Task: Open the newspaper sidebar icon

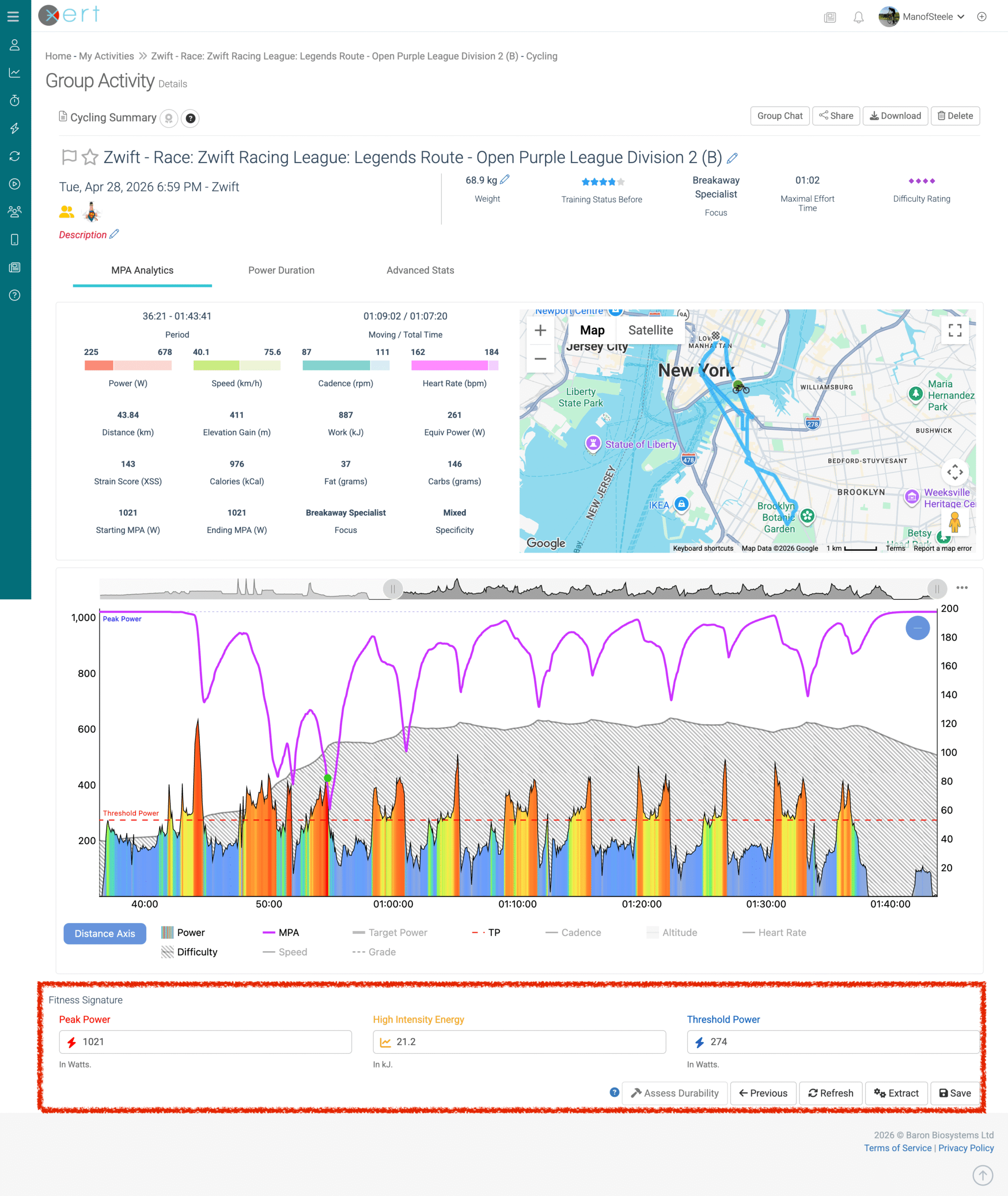Action: pos(15,267)
